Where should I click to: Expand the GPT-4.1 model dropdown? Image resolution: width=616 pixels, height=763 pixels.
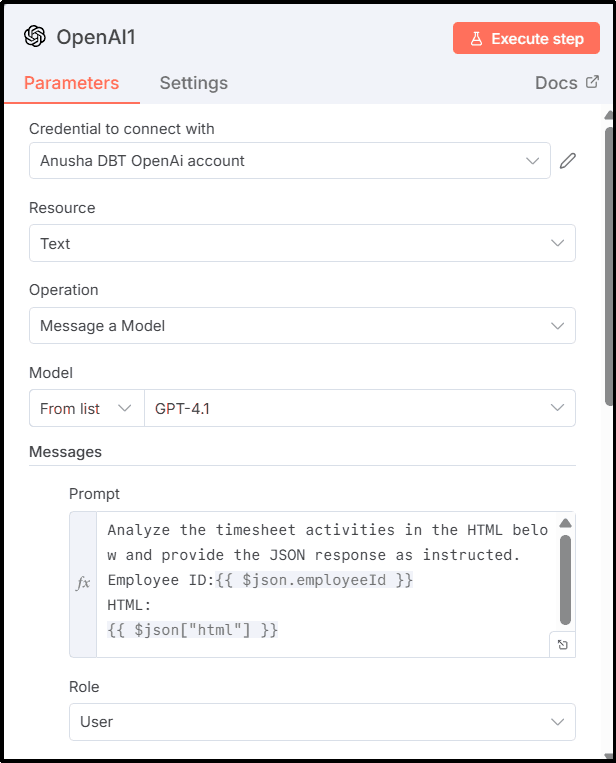click(x=360, y=408)
